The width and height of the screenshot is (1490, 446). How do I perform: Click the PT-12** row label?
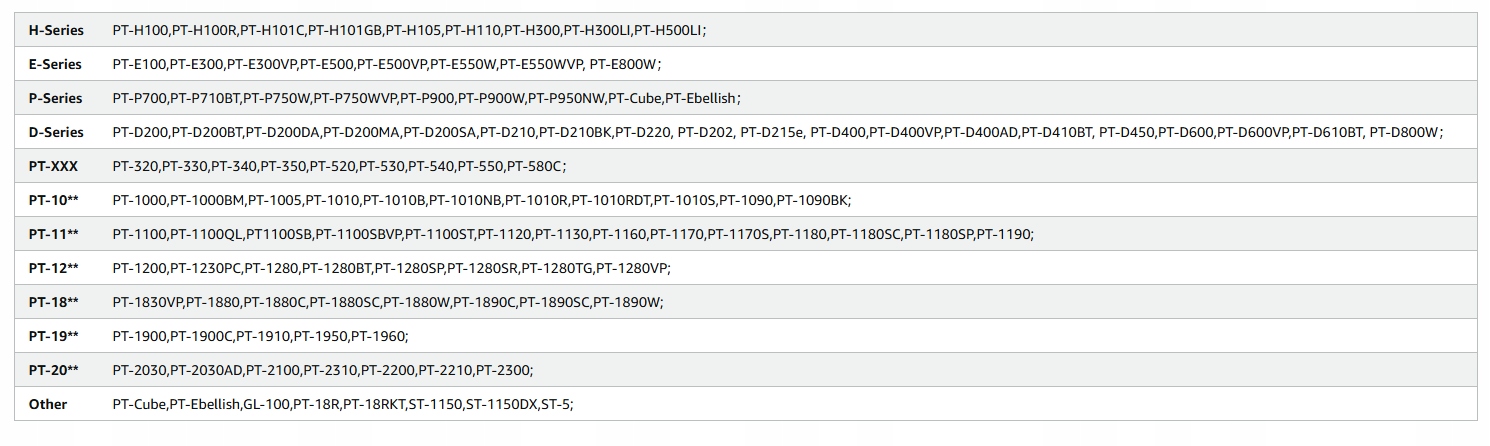[53, 268]
